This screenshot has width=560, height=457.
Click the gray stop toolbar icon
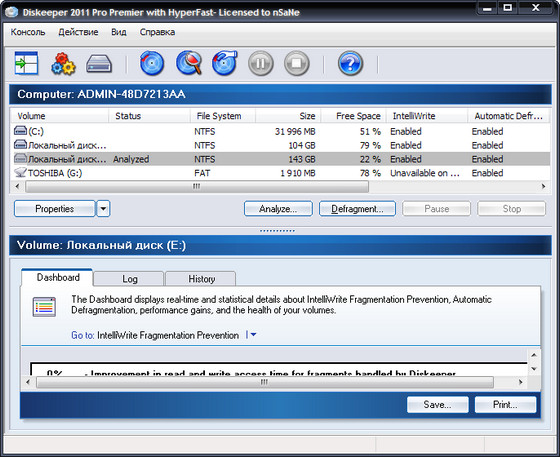296,64
